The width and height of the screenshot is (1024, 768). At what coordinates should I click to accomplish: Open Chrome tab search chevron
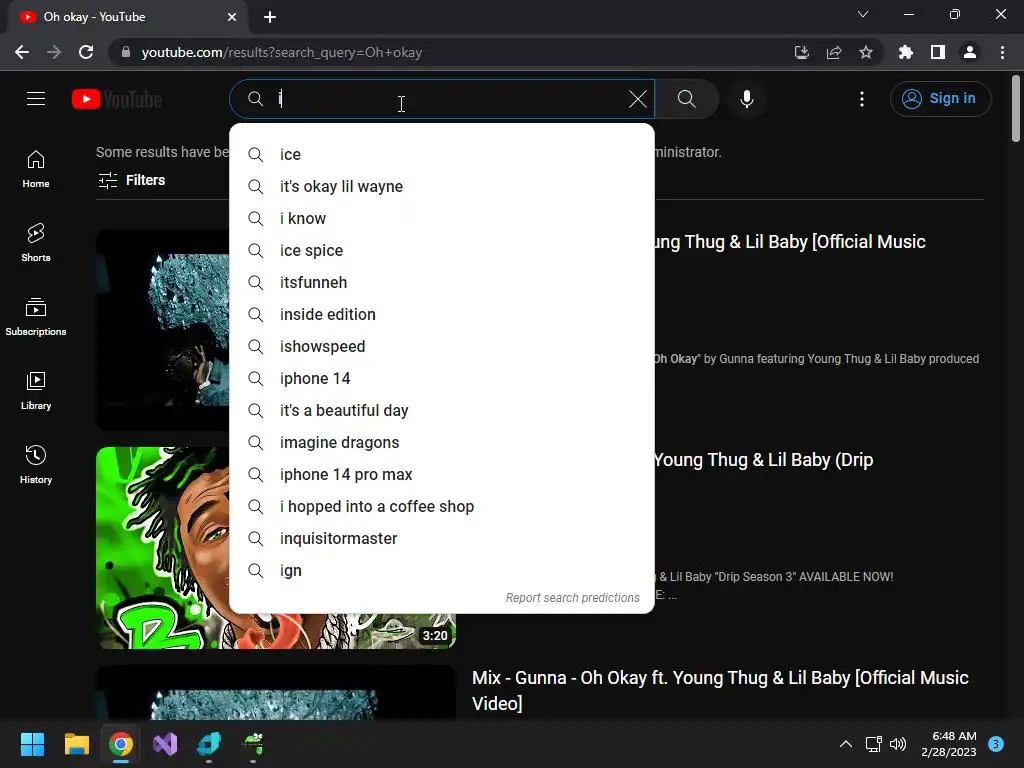863,14
